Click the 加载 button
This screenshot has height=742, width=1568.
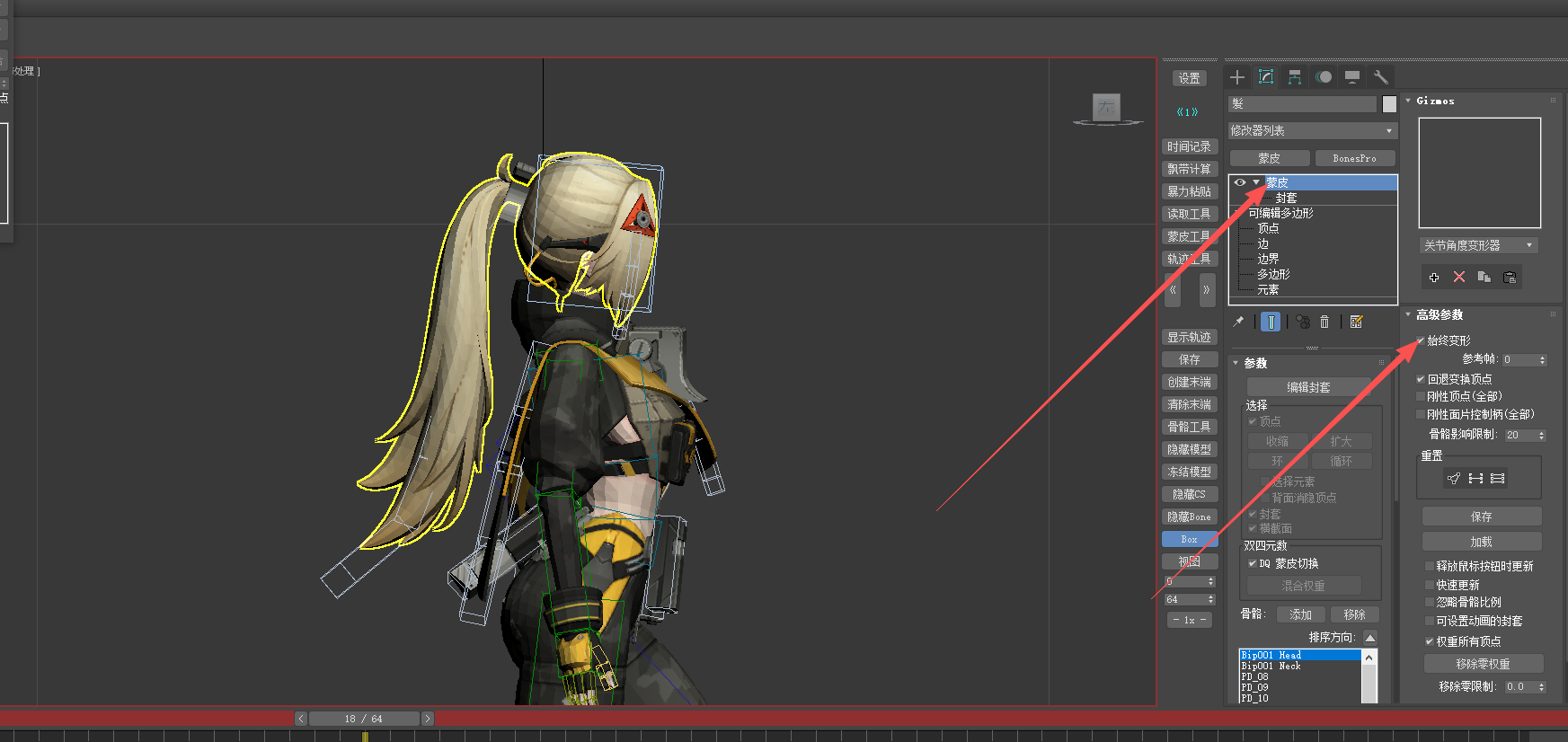(1481, 542)
